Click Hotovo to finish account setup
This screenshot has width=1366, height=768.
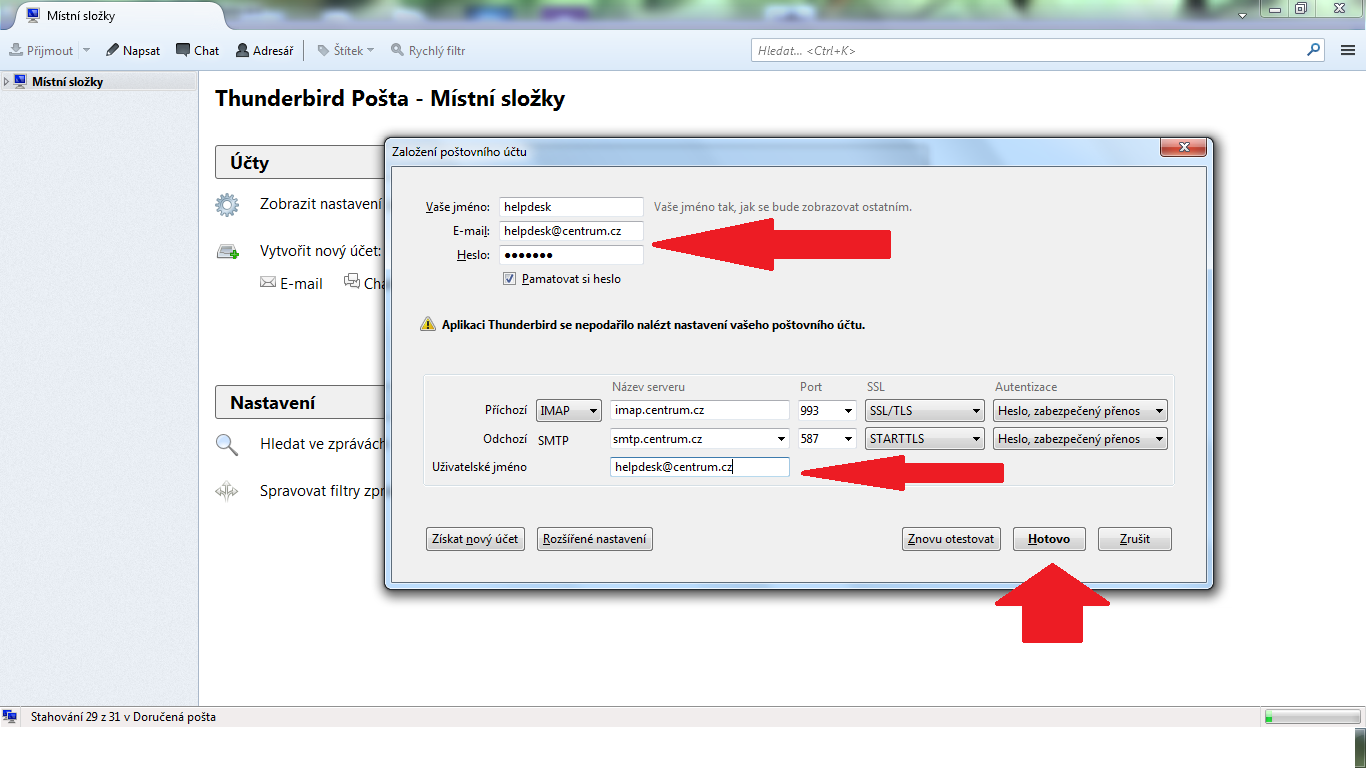(1050, 539)
